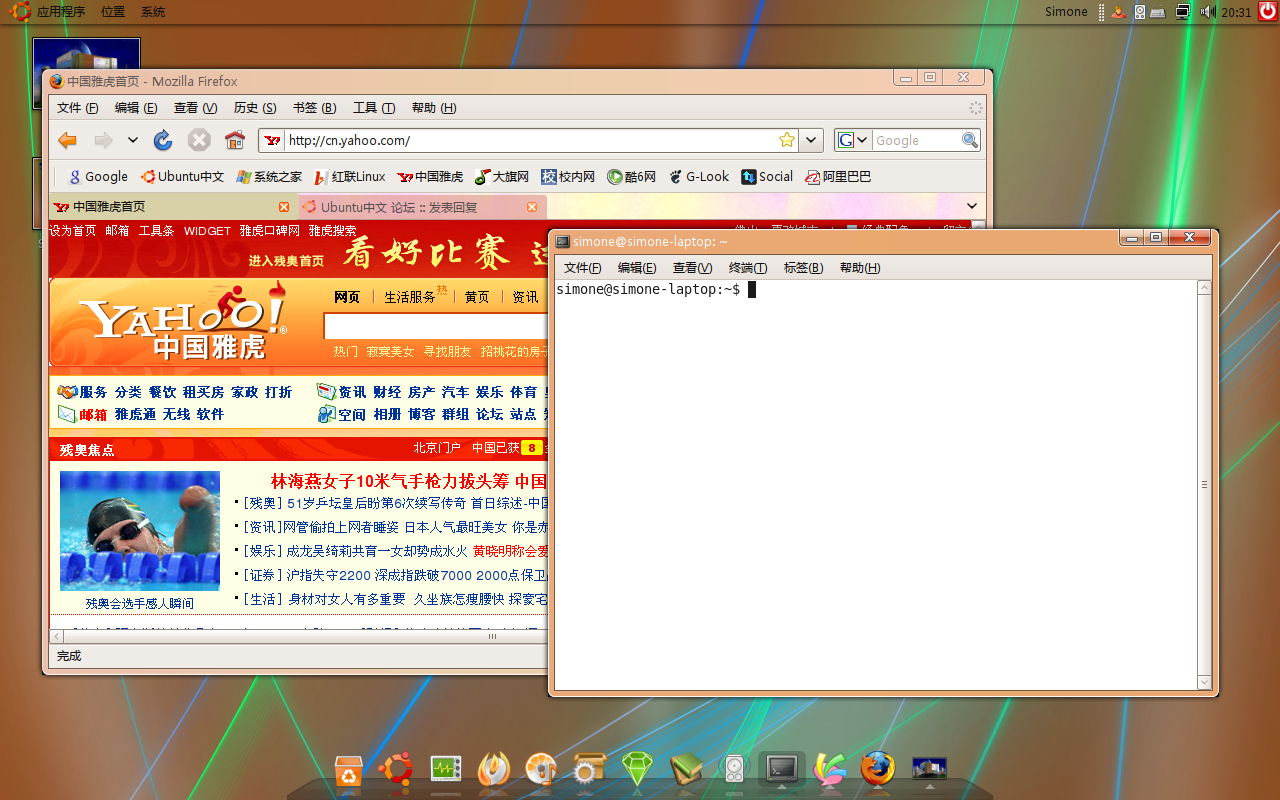
Task: Open Firefox 工具 menu
Action: point(374,108)
